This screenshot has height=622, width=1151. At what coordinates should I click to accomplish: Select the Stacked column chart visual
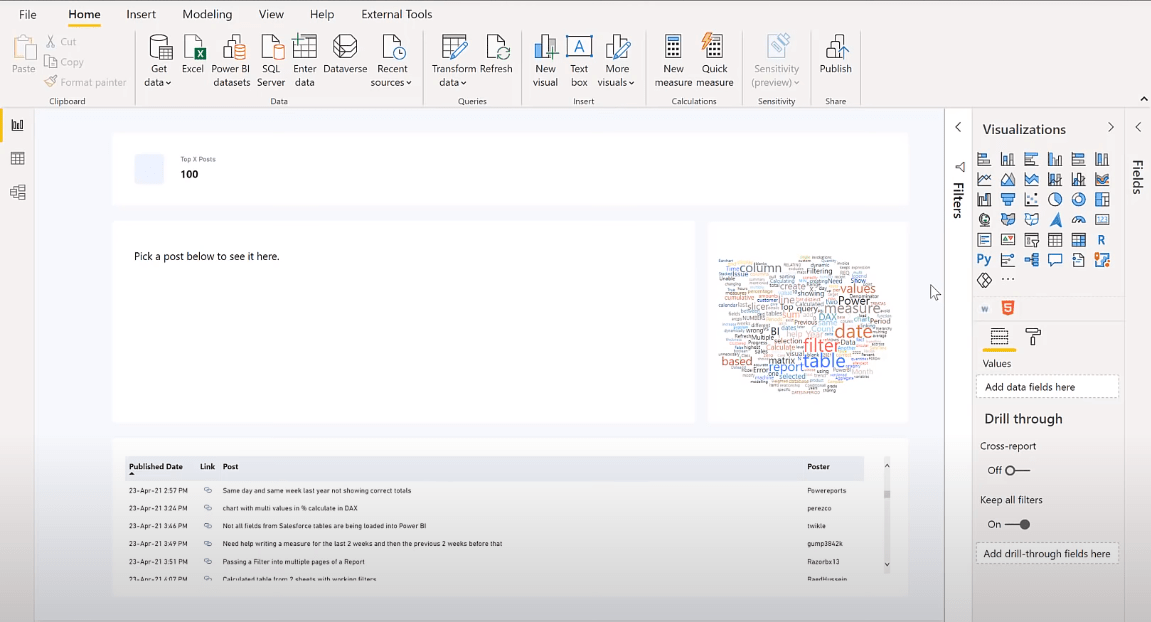tap(1008, 159)
